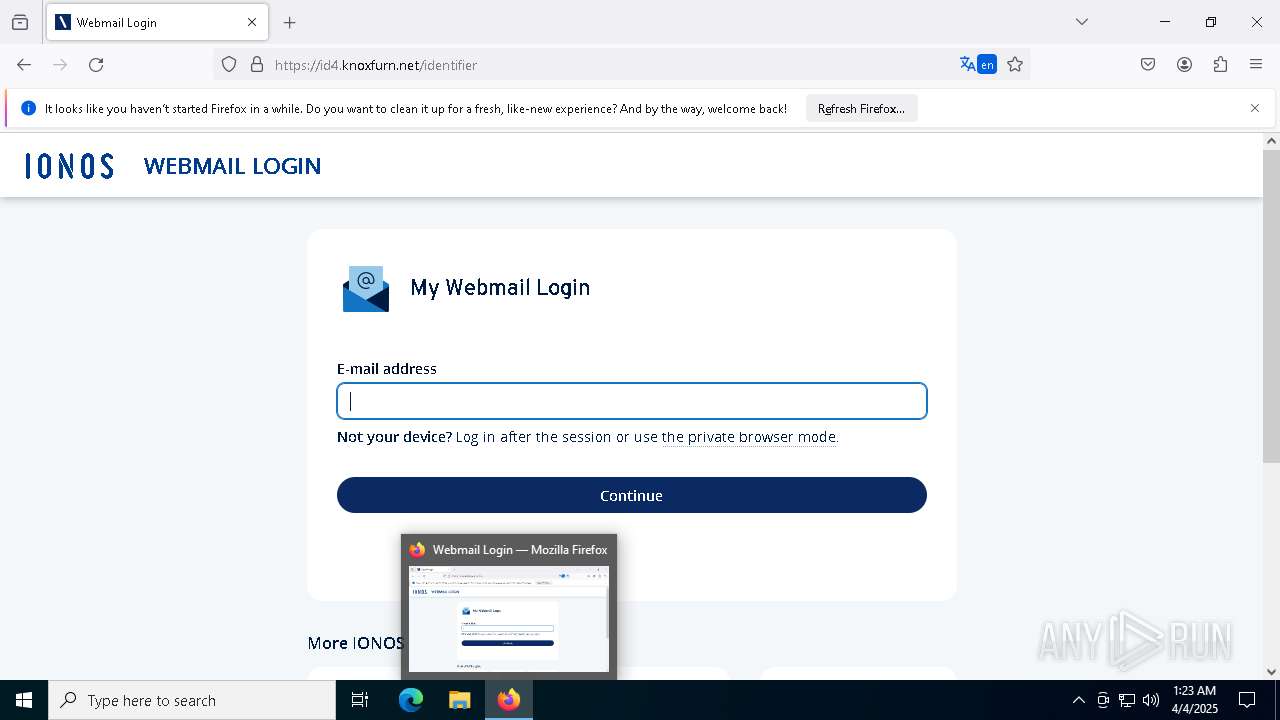Open a new tab with plus button
Viewport: 1280px width, 720px height.
click(x=290, y=22)
